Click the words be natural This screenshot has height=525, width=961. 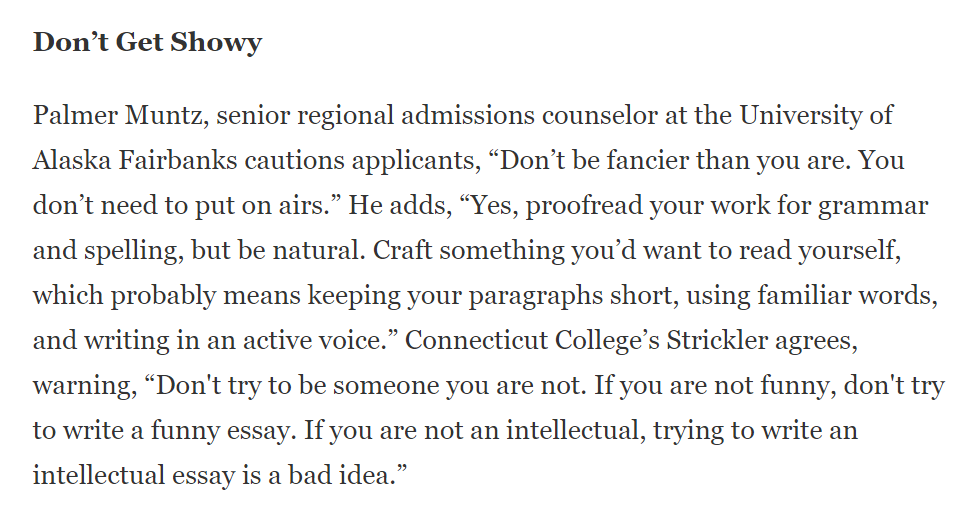(300, 251)
